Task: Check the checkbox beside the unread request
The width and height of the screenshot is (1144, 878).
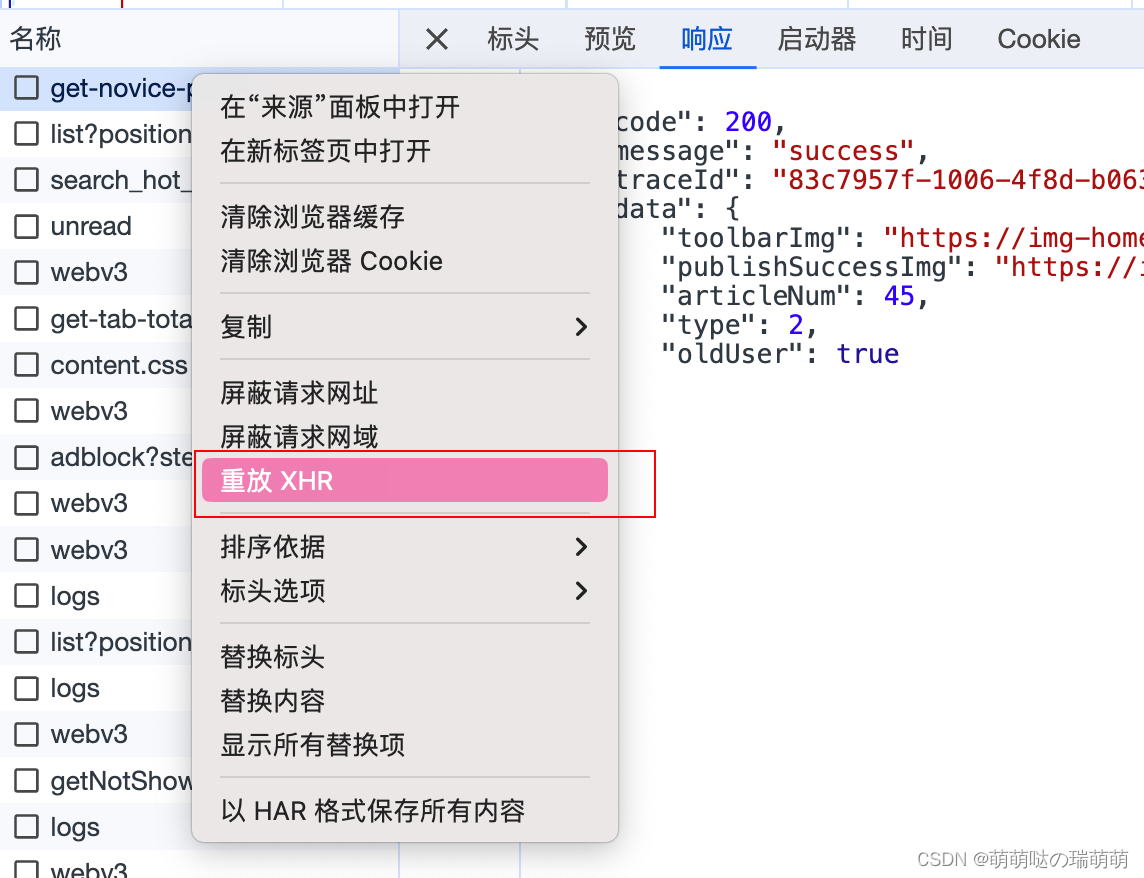Action: [26, 226]
